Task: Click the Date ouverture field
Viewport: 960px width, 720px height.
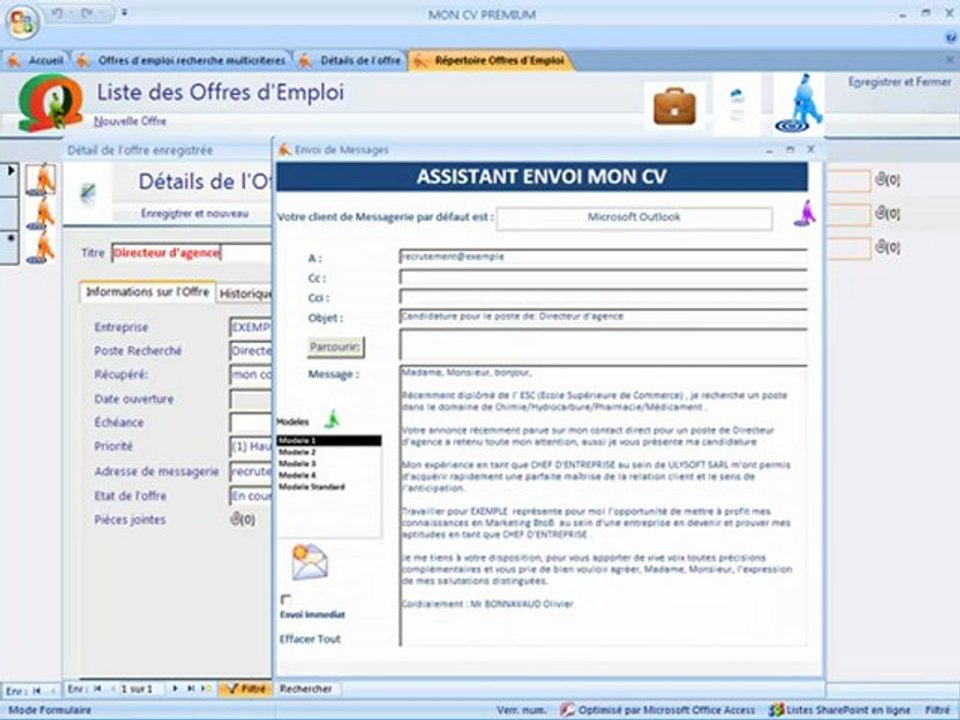Action: 250,399
